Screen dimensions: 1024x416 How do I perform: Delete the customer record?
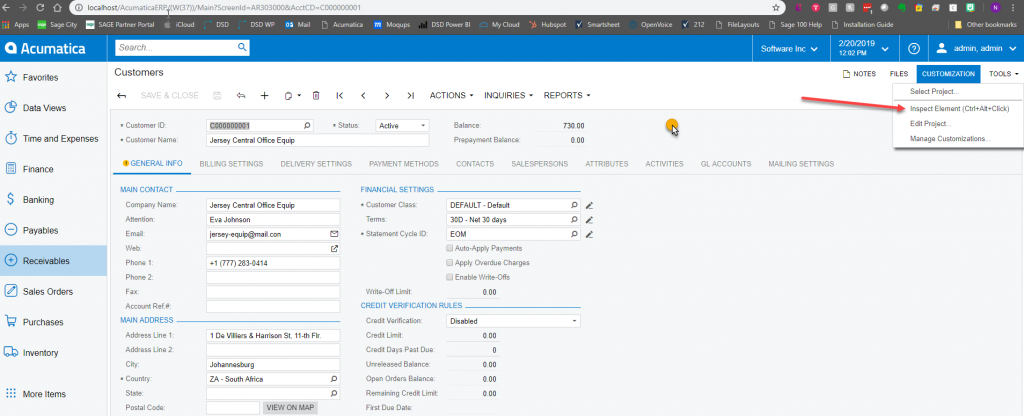(316, 95)
